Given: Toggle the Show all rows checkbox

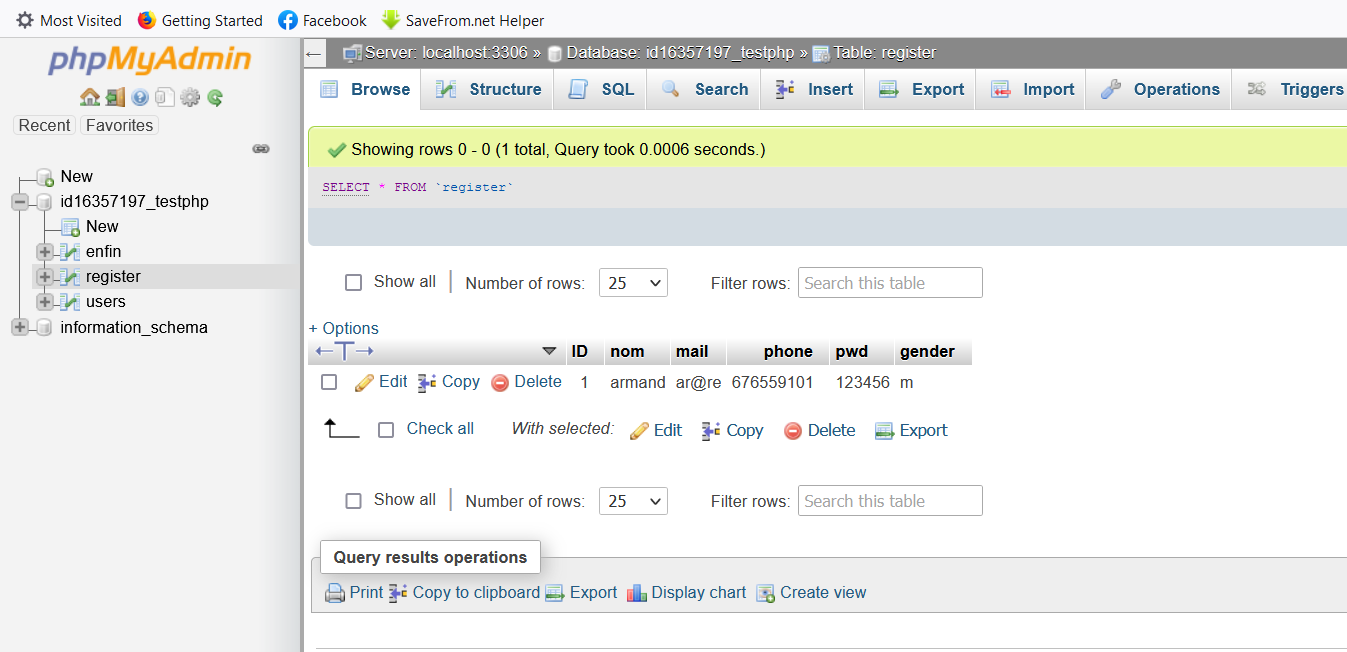Looking at the screenshot, I should (353, 282).
